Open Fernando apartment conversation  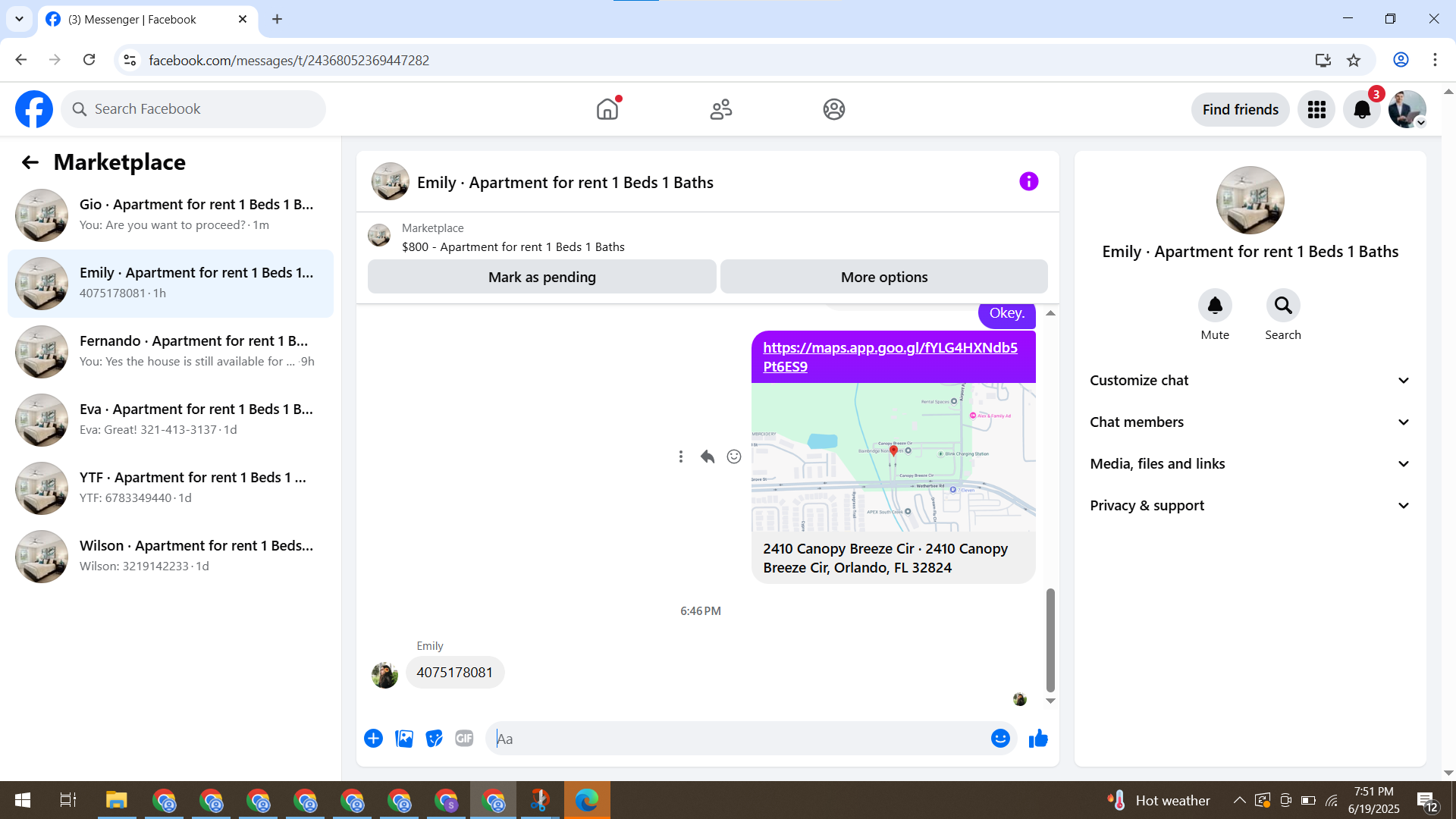171,352
